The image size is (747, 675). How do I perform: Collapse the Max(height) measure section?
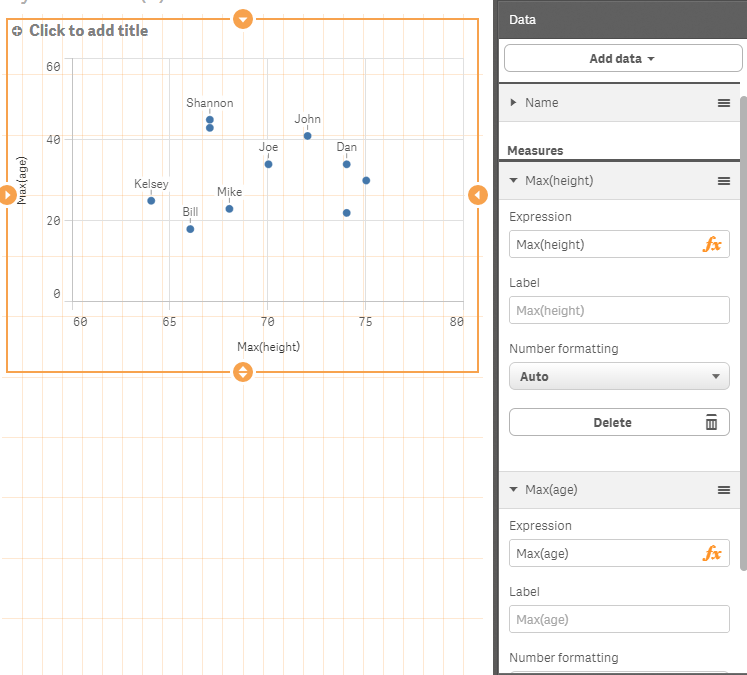(x=514, y=181)
